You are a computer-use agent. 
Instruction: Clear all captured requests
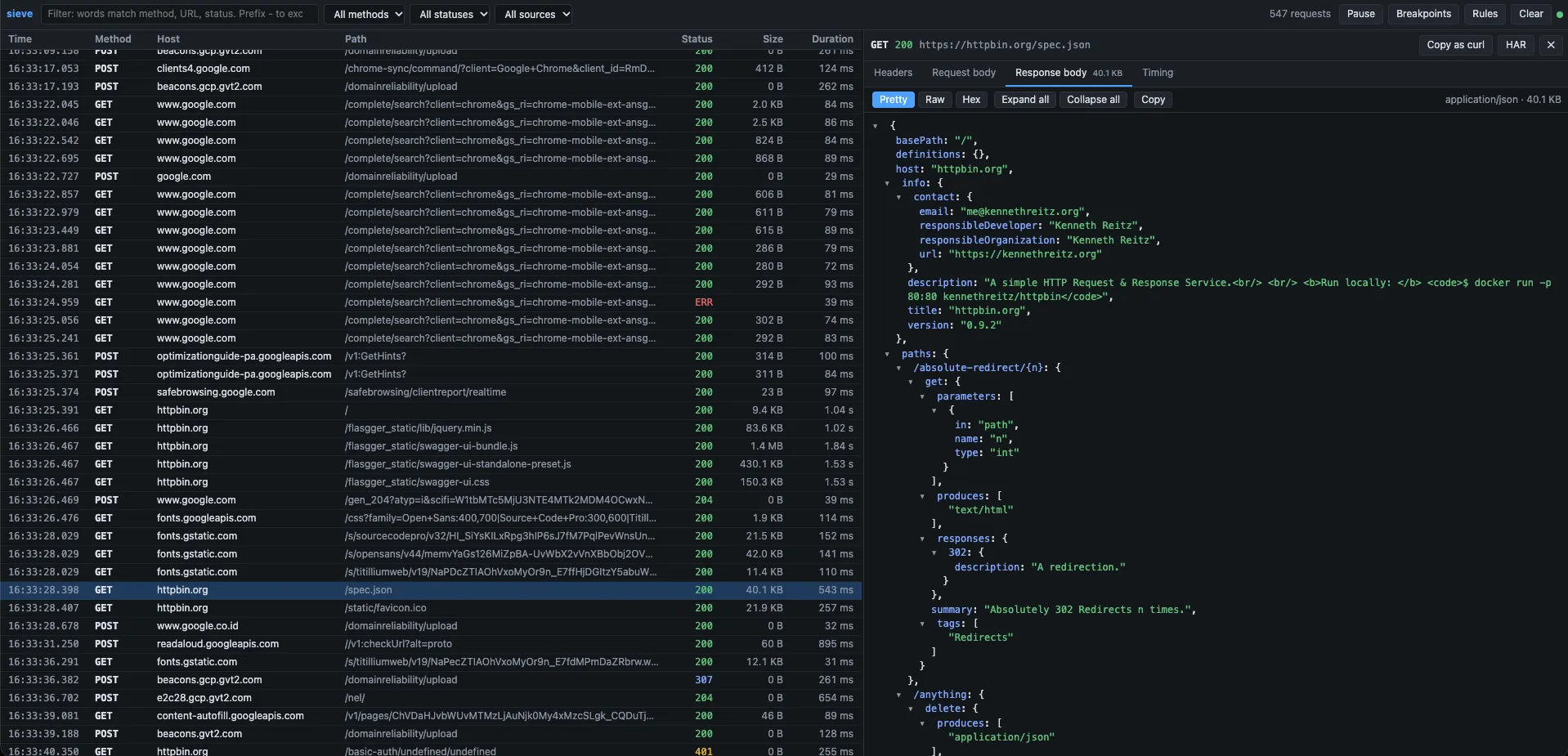pyautogui.click(x=1530, y=14)
